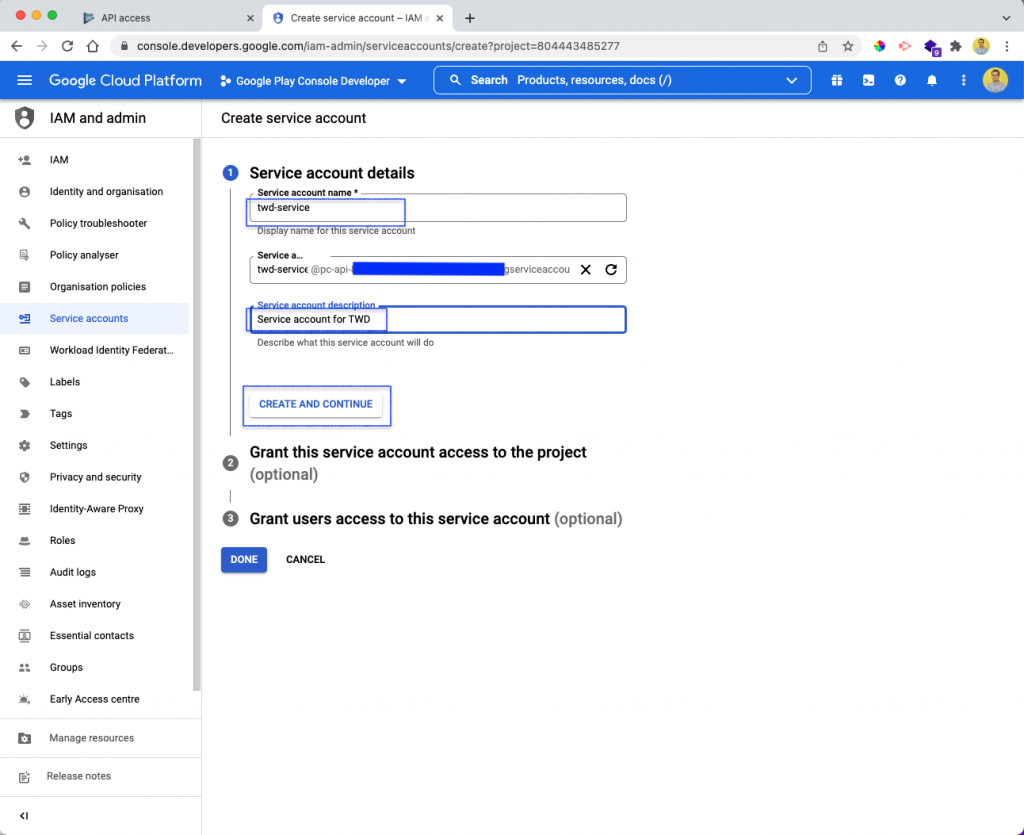The height and width of the screenshot is (835, 1024).
Task: Click the Asset inventory icon
Action: point(24,605)
